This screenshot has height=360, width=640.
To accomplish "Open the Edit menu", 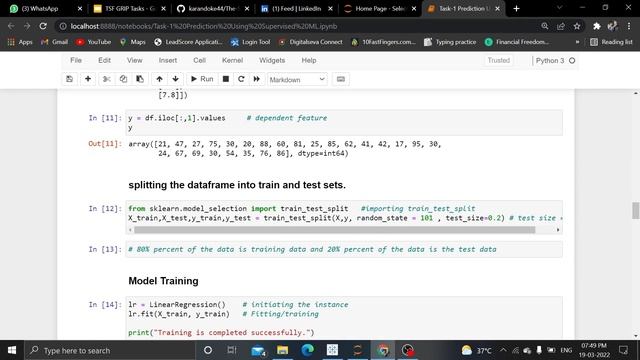I will [x=104, y=60].
